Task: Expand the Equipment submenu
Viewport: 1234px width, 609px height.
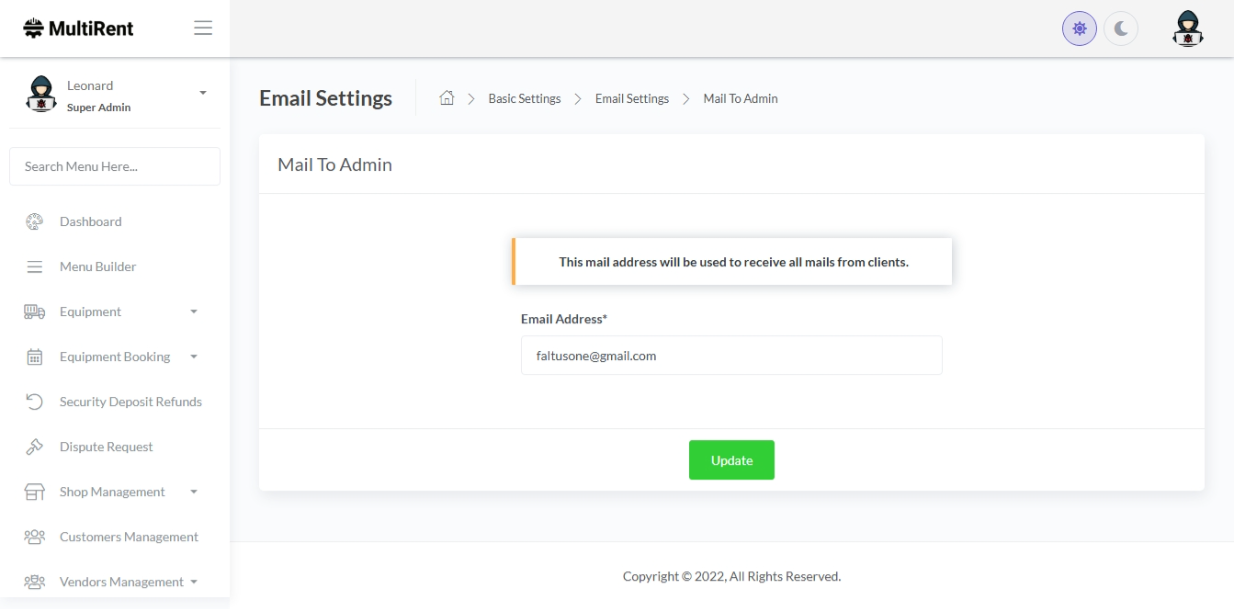Action: coord(194,312)
